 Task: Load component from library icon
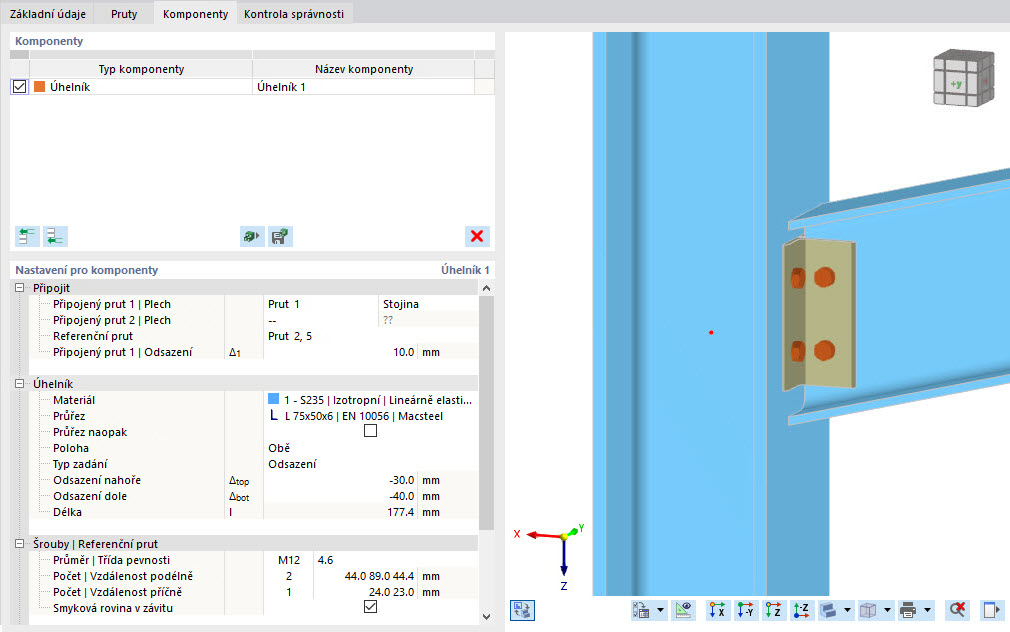[x=252, y=236]
